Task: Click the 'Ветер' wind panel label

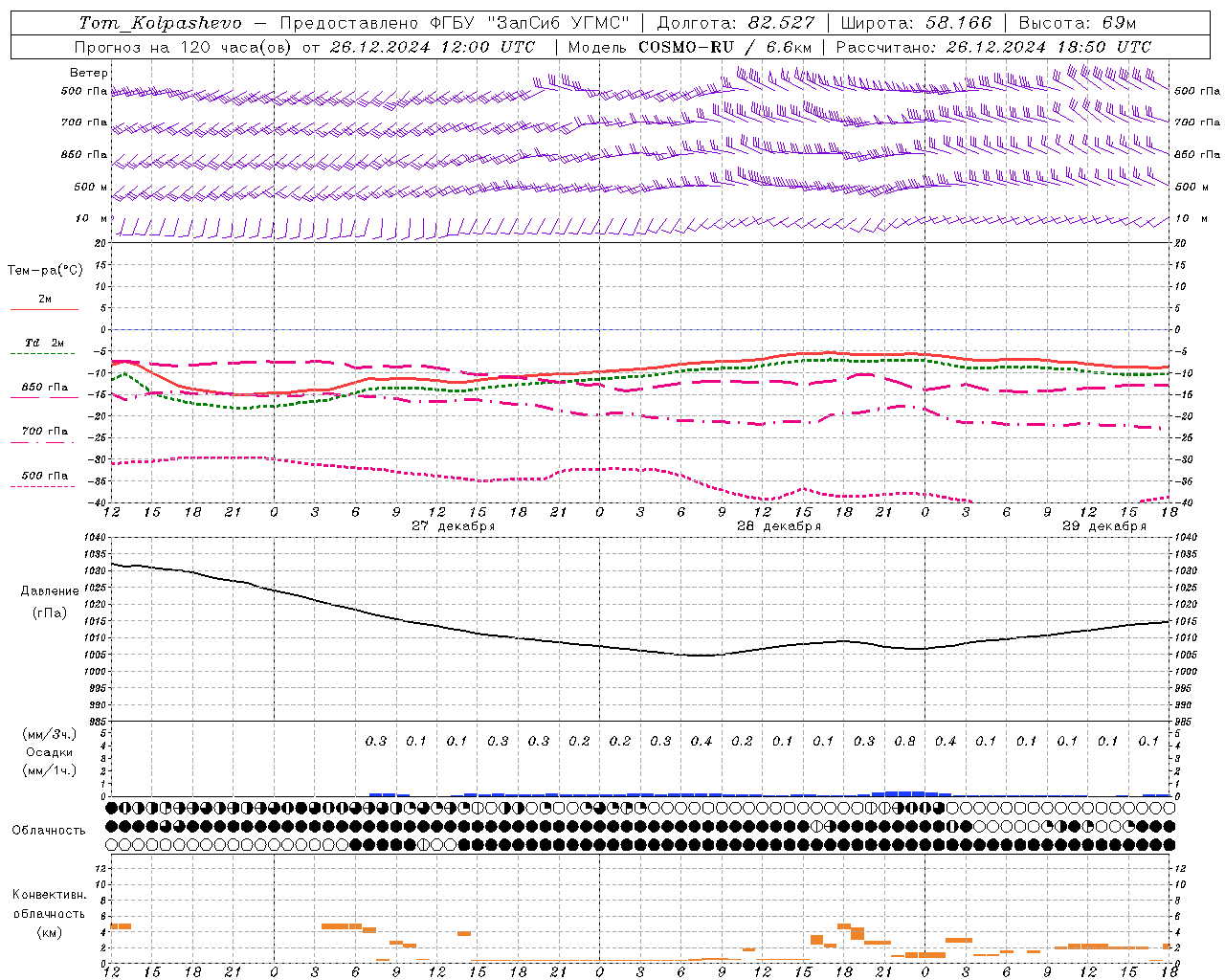Action: 89,73
